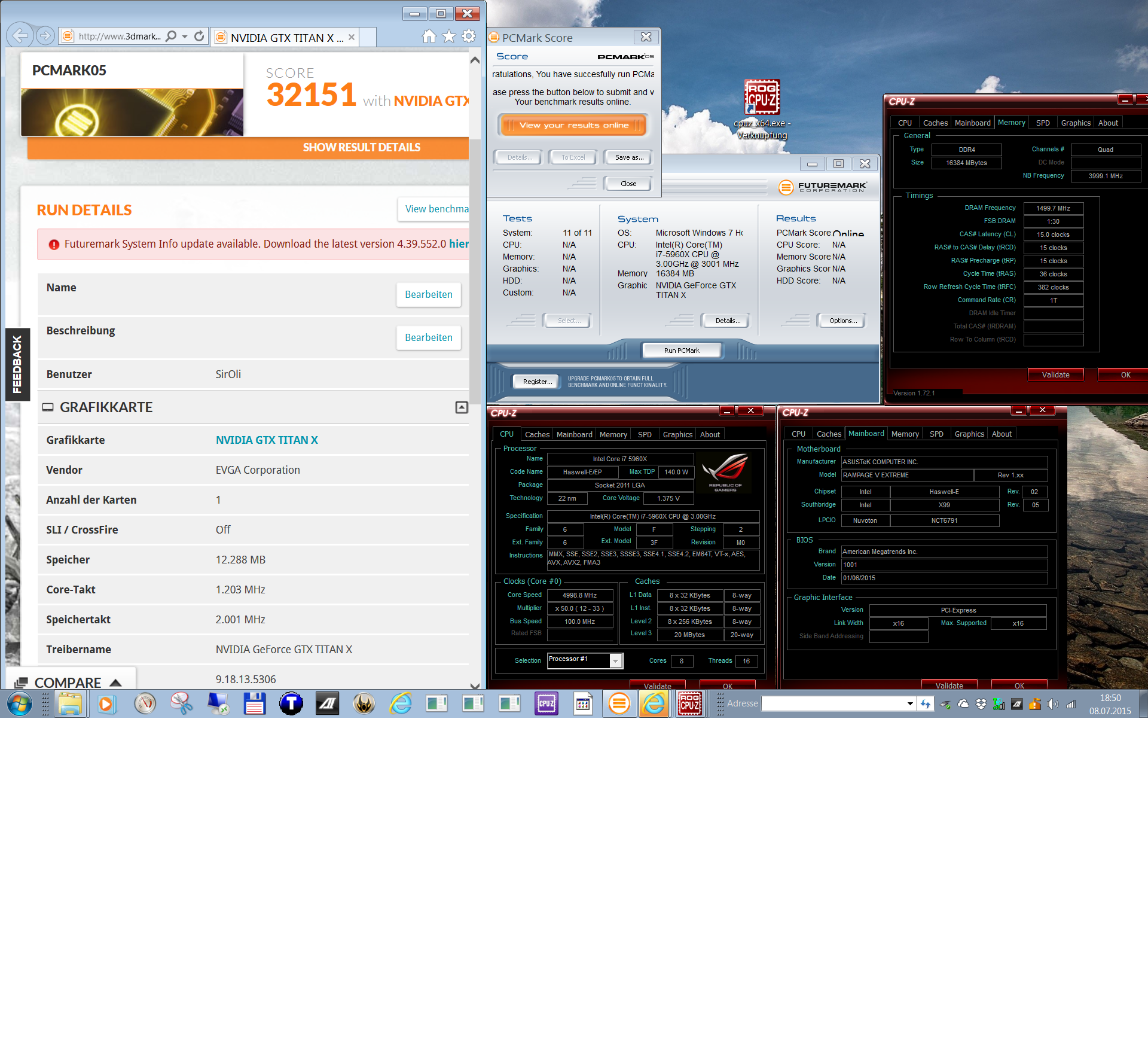Open the orange PCMark taskbar icon
This screenshot has height=1048, width=1148.
(x=619, y=703)
